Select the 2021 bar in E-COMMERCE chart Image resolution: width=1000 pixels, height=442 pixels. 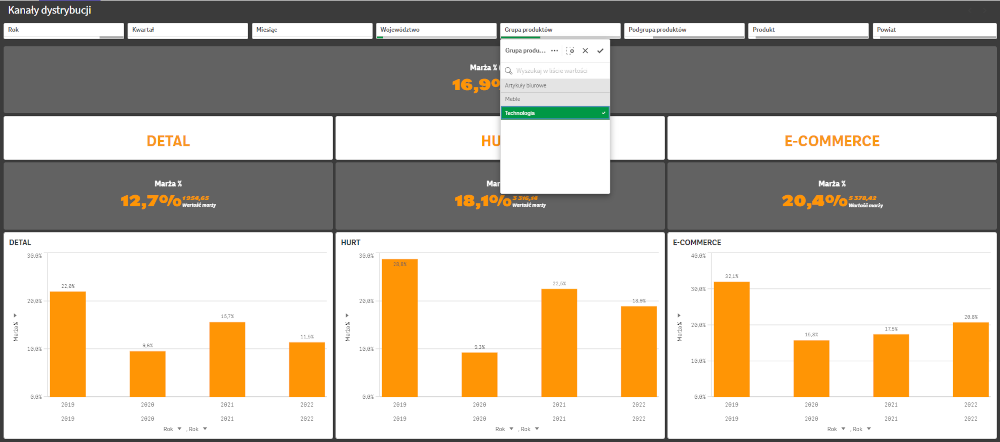click(891, 365)
